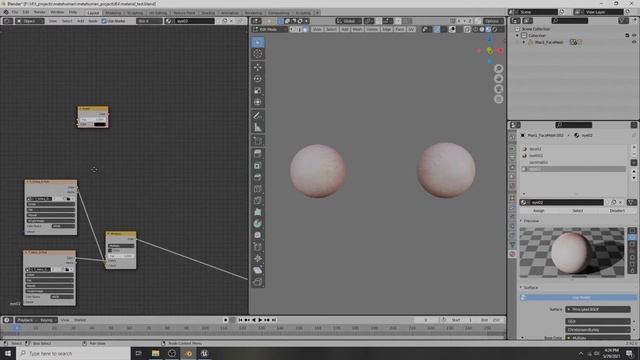
Task: Switch to rendered viewport shading
Action: coord(495,29)
